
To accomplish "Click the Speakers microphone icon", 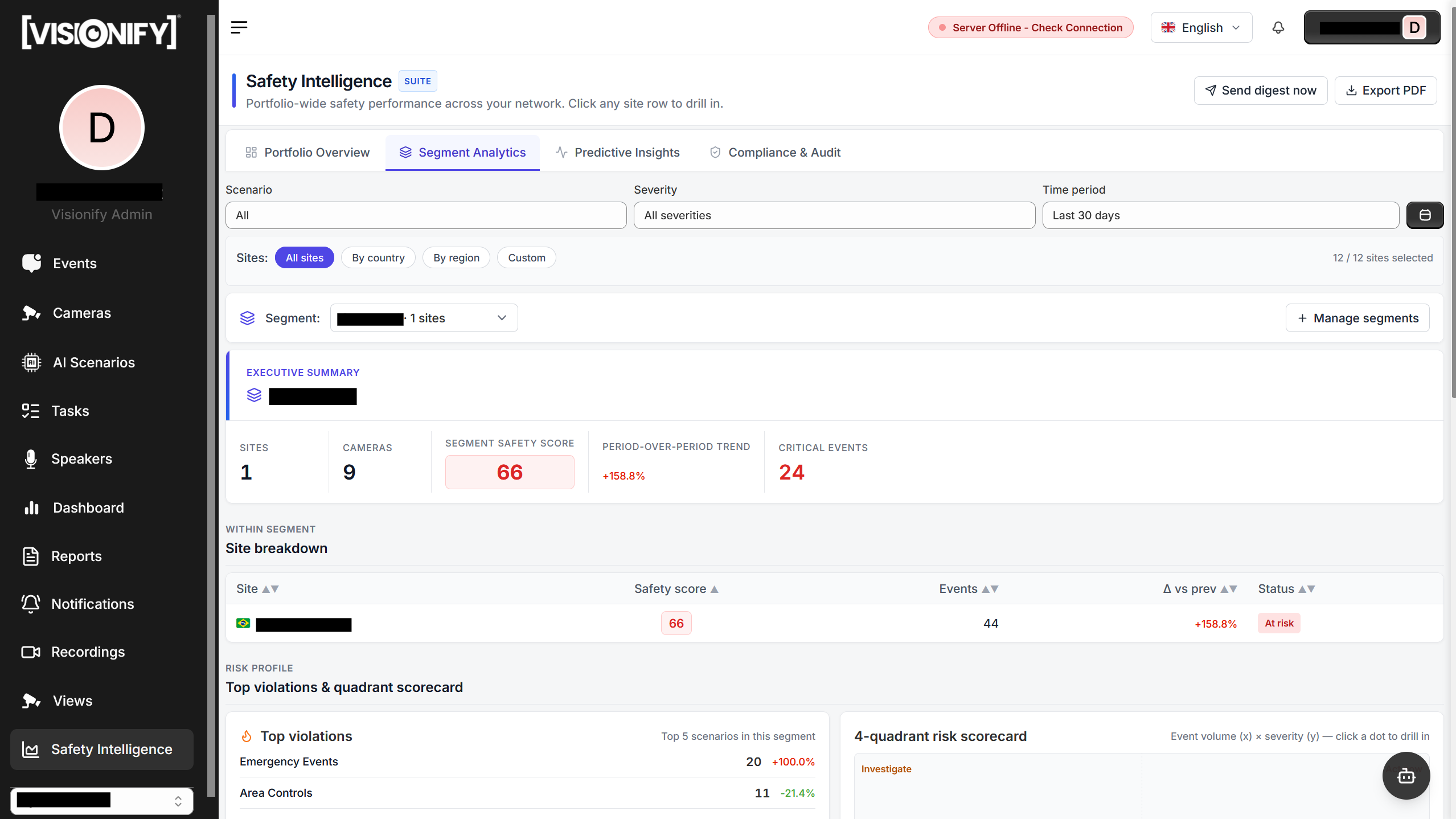I will coord(31,458).
